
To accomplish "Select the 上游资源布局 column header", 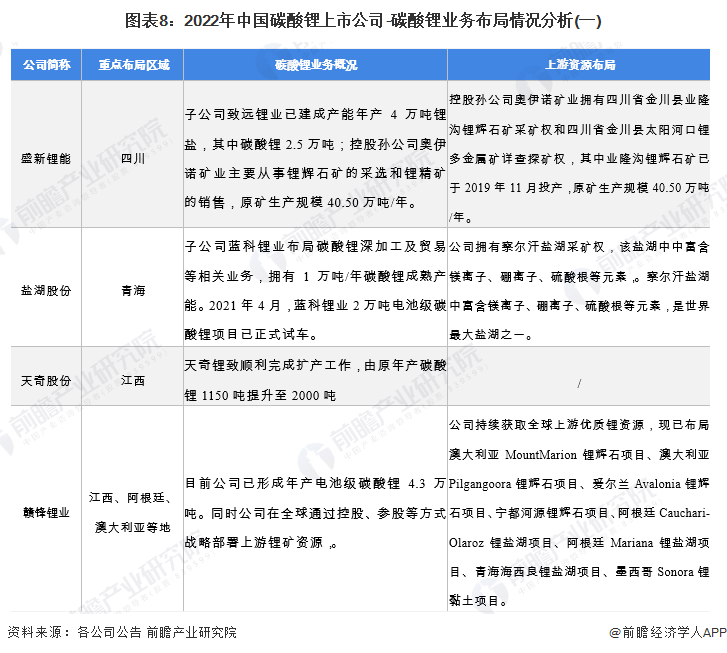I will click(579, 65).
